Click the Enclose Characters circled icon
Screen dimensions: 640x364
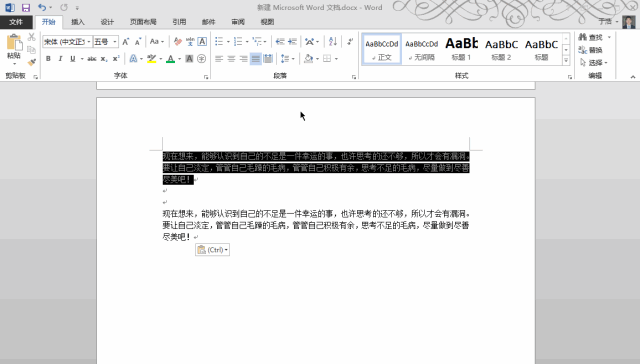201,59
